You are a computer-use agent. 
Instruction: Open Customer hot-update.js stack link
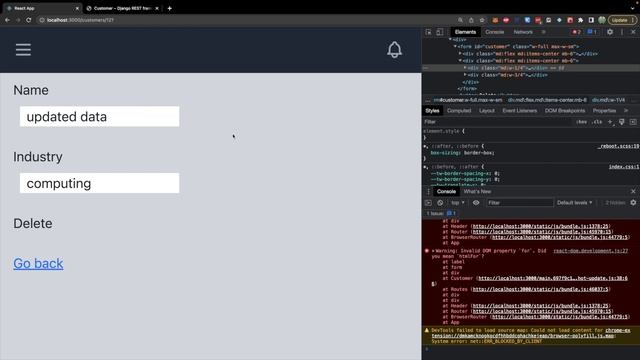[x=553, y=278]
